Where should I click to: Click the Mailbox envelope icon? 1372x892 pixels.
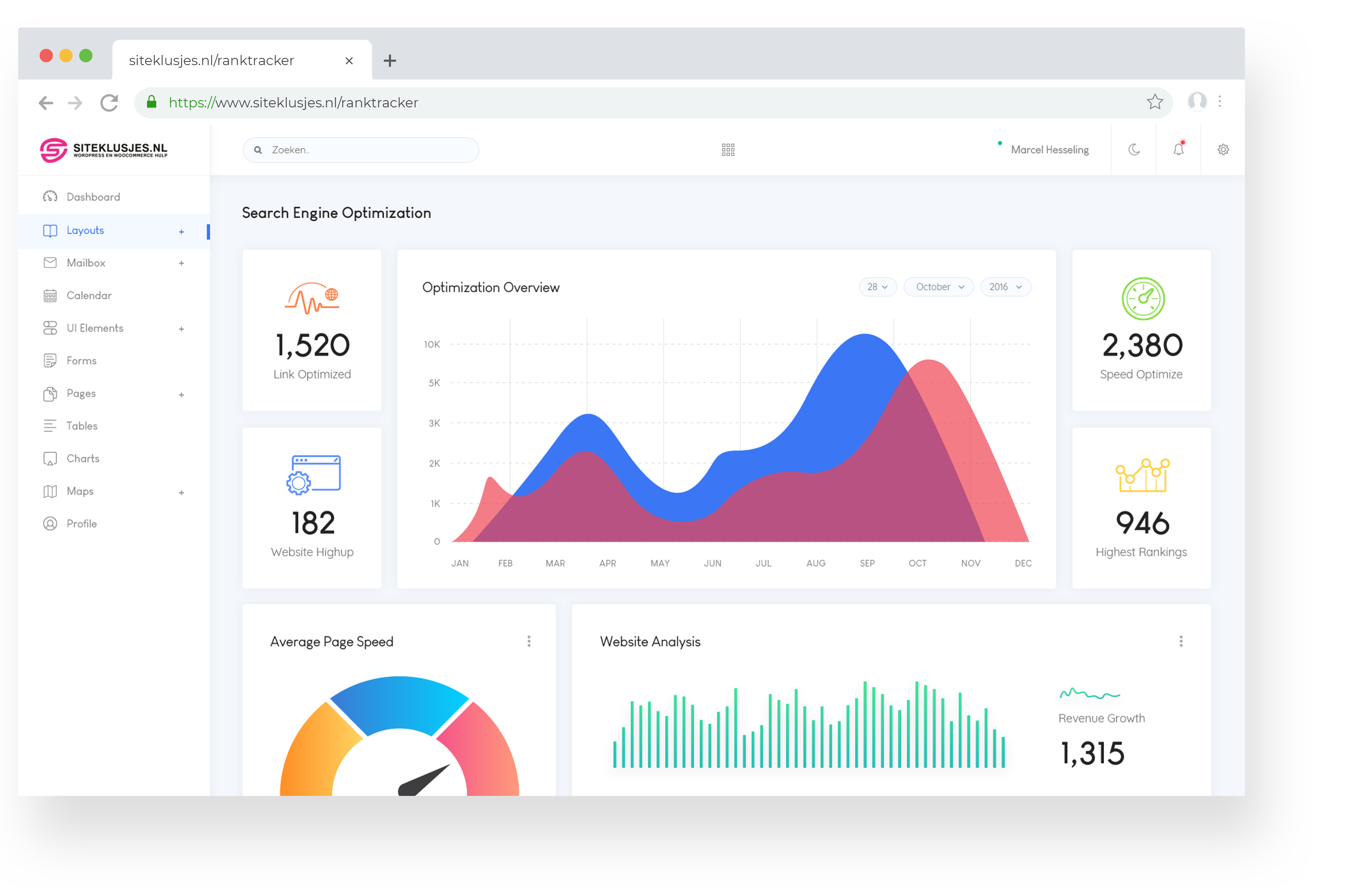(x=50, y=262)
